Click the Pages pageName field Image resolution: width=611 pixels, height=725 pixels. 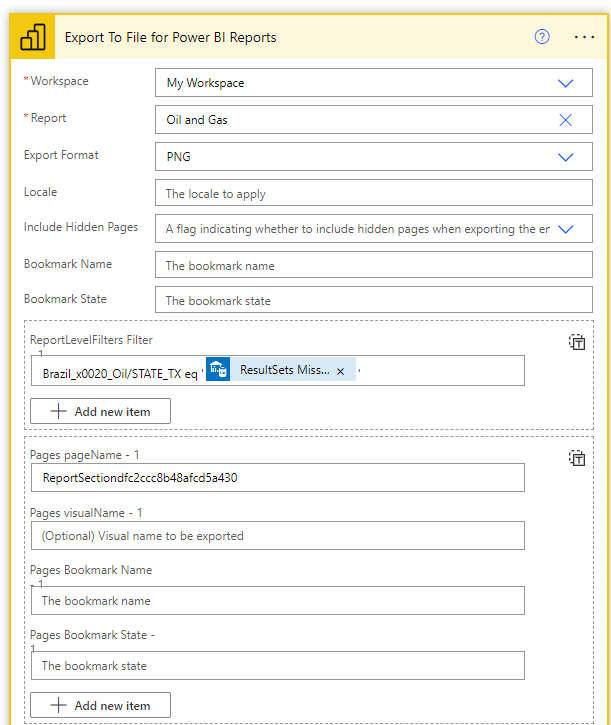coord(278,478)
